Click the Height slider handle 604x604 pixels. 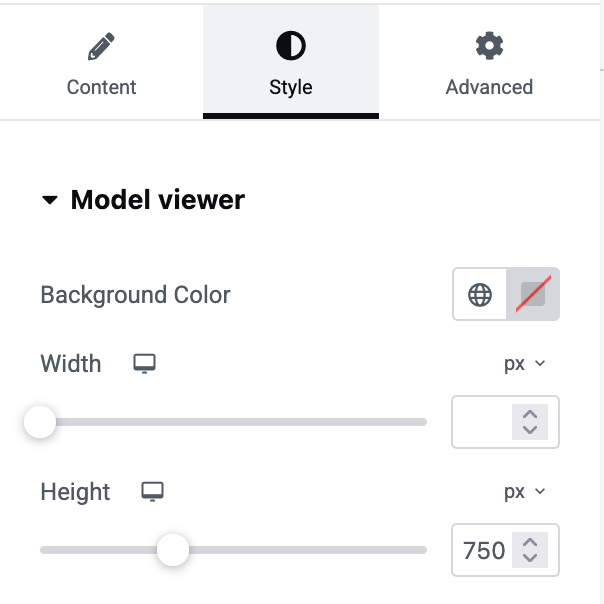pyautogui.click(x=173, y=549)
